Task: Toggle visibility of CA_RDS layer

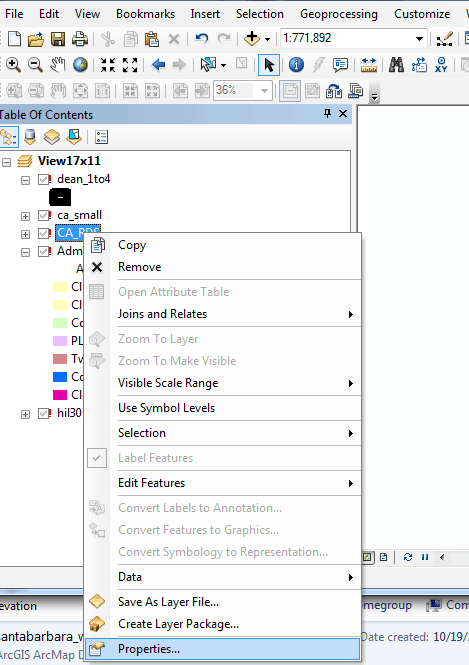Action: (x=44, y=233)
